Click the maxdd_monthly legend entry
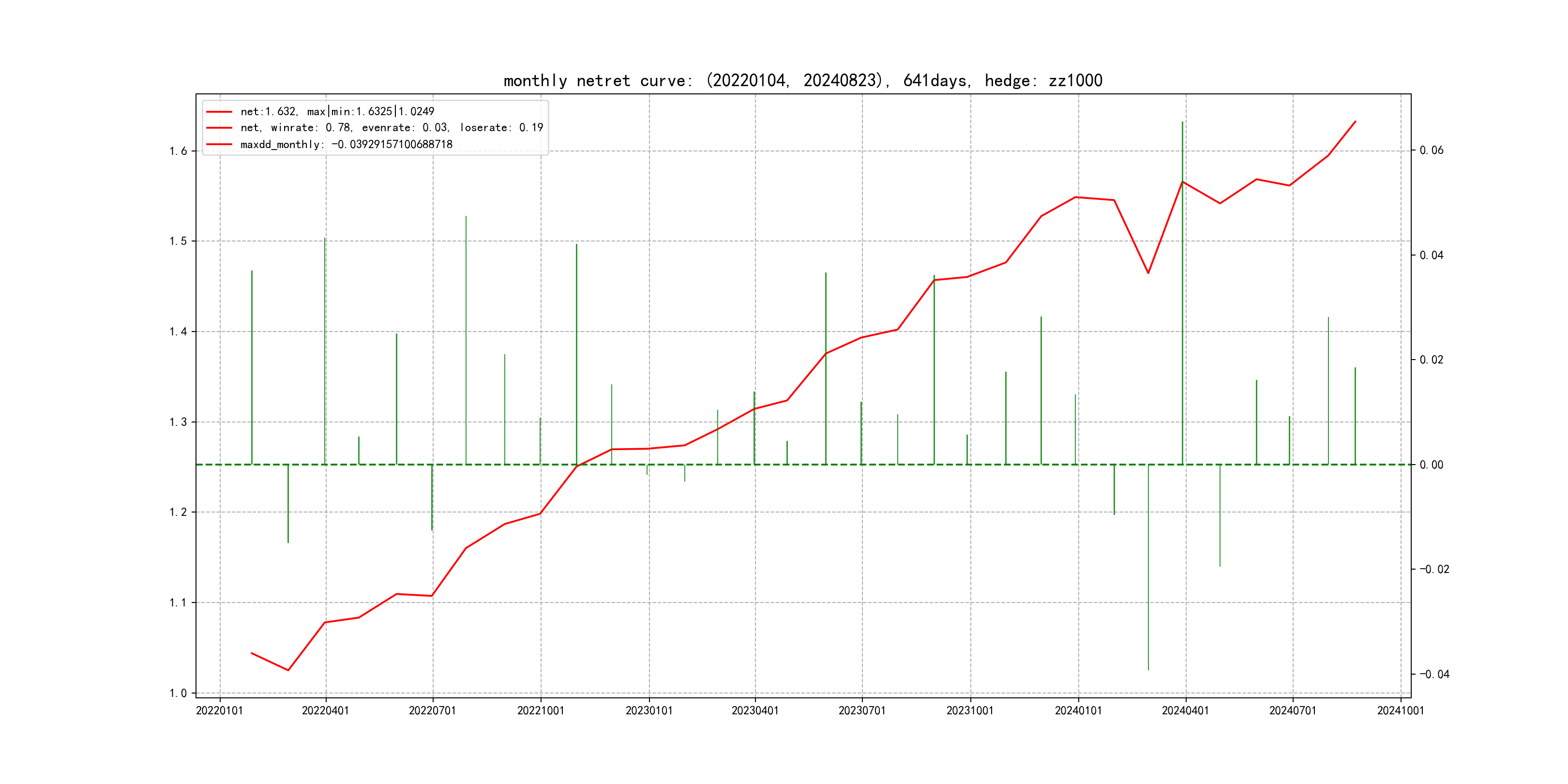 tap(346, 144)
